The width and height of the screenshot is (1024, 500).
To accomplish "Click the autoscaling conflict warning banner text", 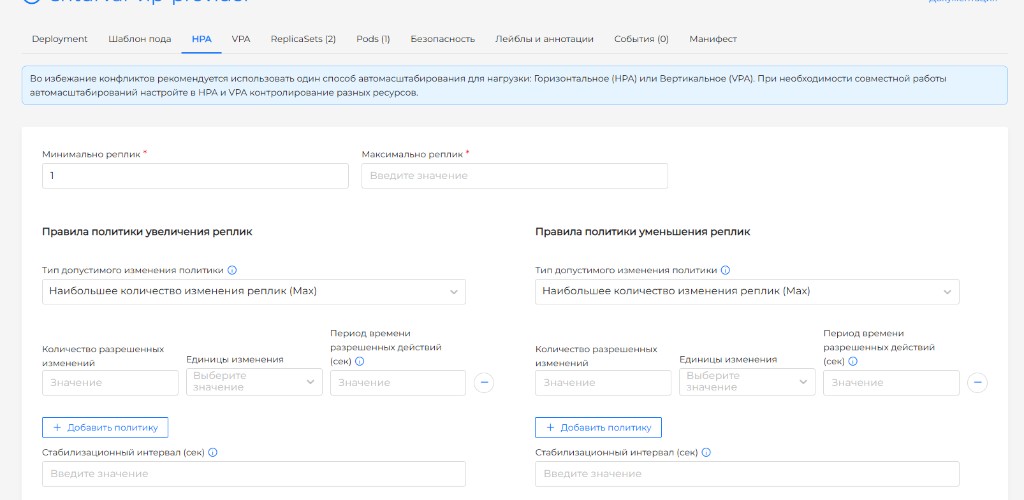I will tap(488, 86).
